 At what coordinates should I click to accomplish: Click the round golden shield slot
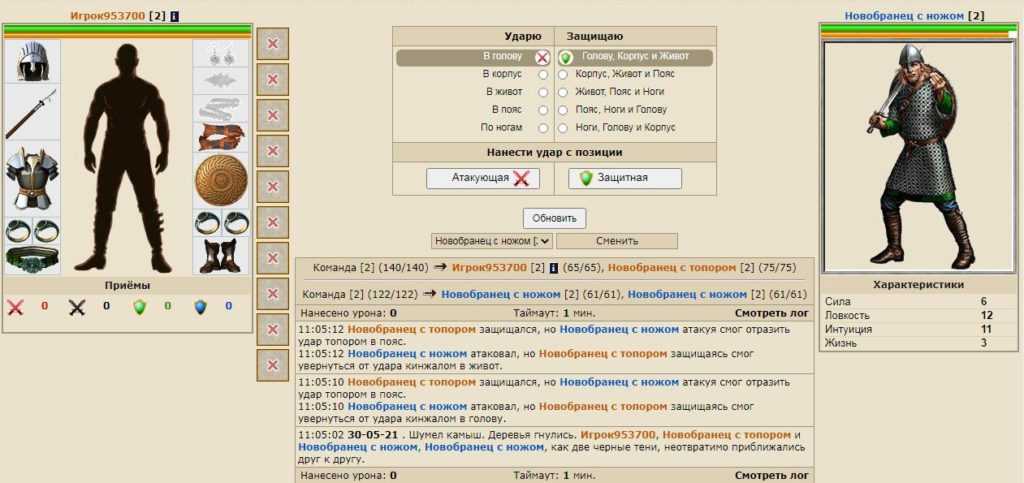pos(220,180)
